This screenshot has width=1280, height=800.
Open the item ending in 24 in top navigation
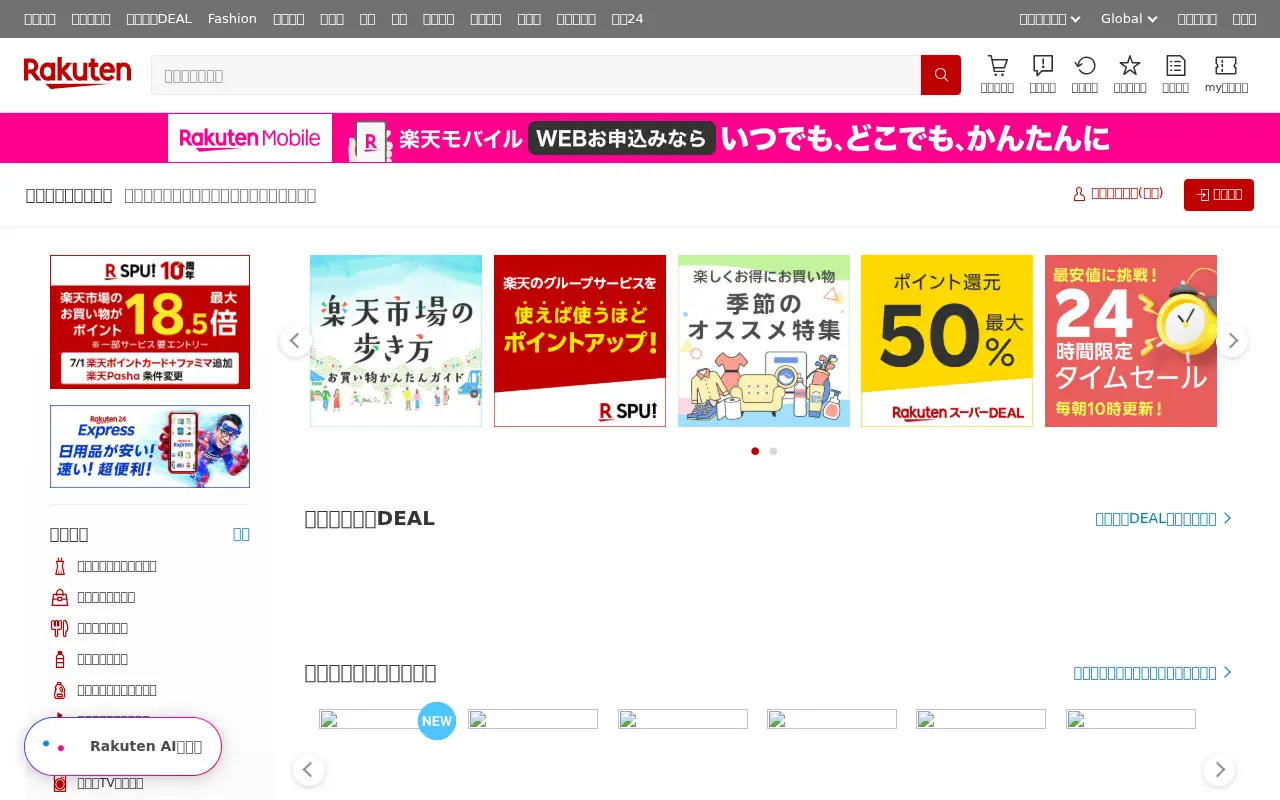pos(628,19)
